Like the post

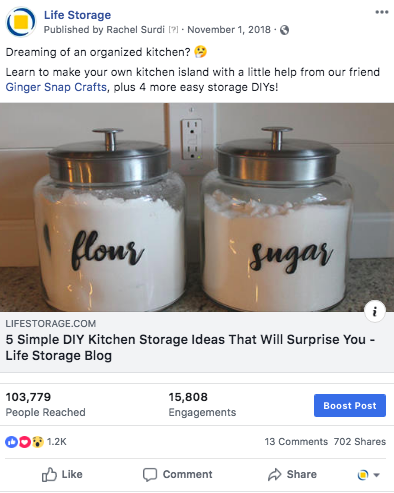[x=62, y=474]
